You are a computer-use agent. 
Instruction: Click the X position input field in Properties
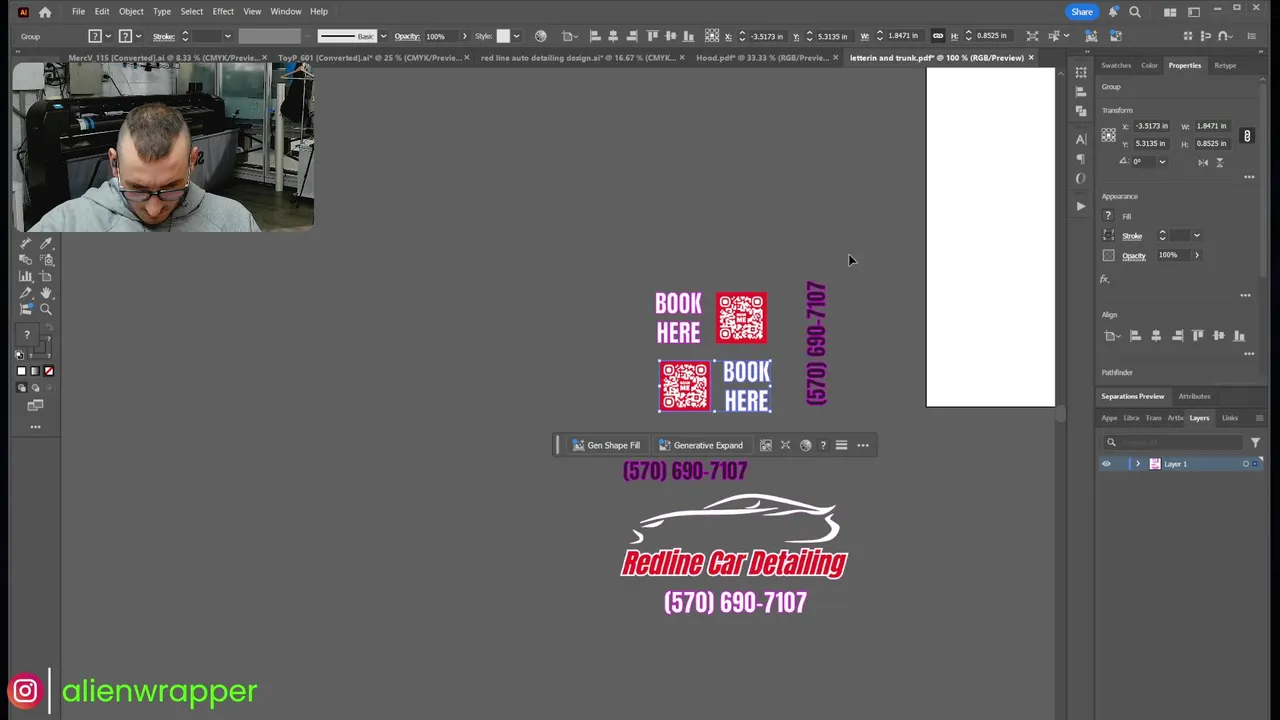(1151, 126)
